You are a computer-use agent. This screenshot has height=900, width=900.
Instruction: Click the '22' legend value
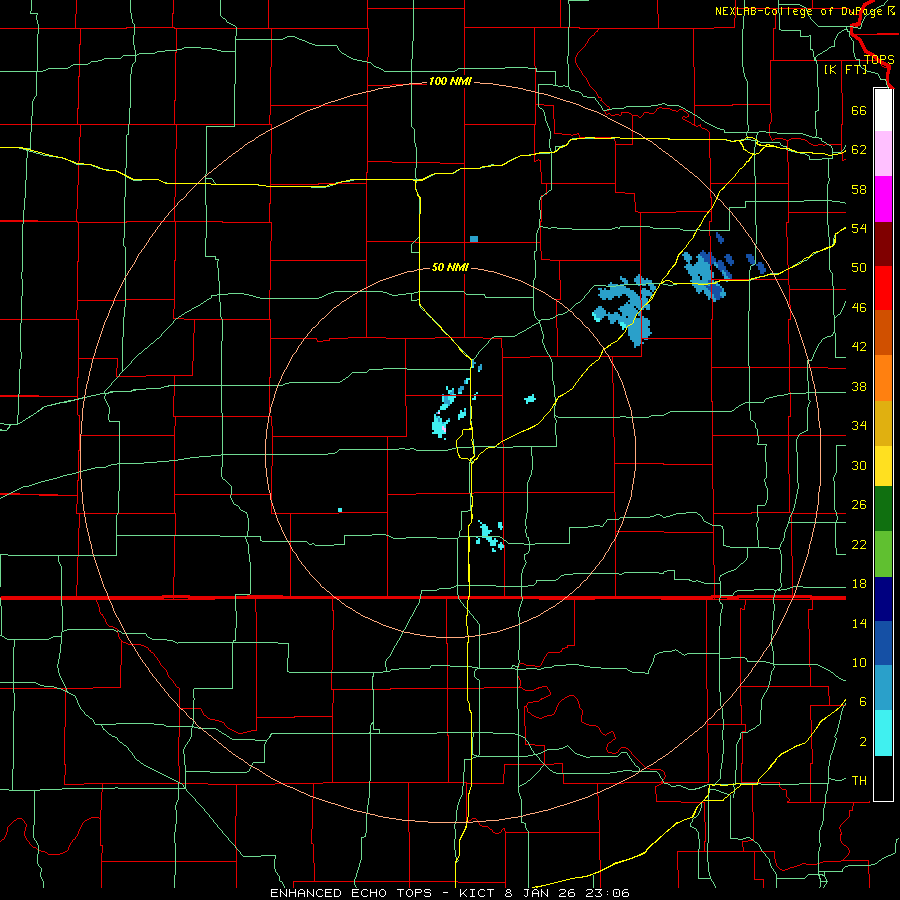pos(859,544)
